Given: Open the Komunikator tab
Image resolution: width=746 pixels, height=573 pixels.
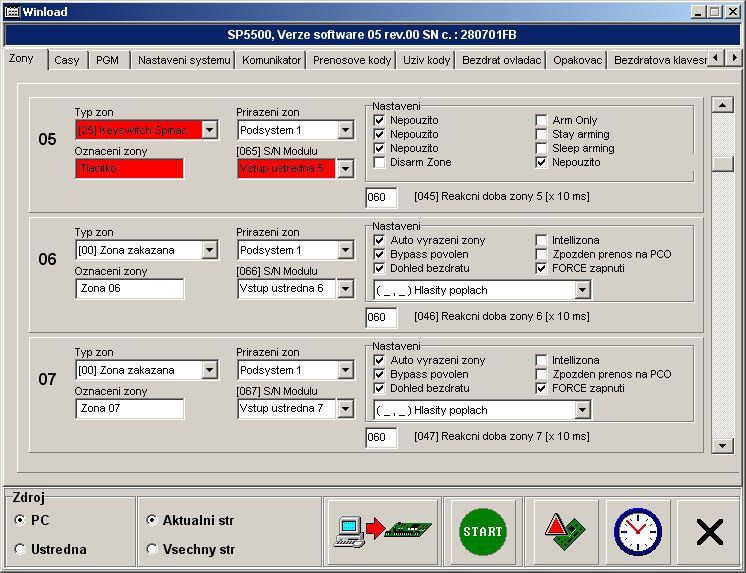Looking at the screenshot, I should click(271, 60).
